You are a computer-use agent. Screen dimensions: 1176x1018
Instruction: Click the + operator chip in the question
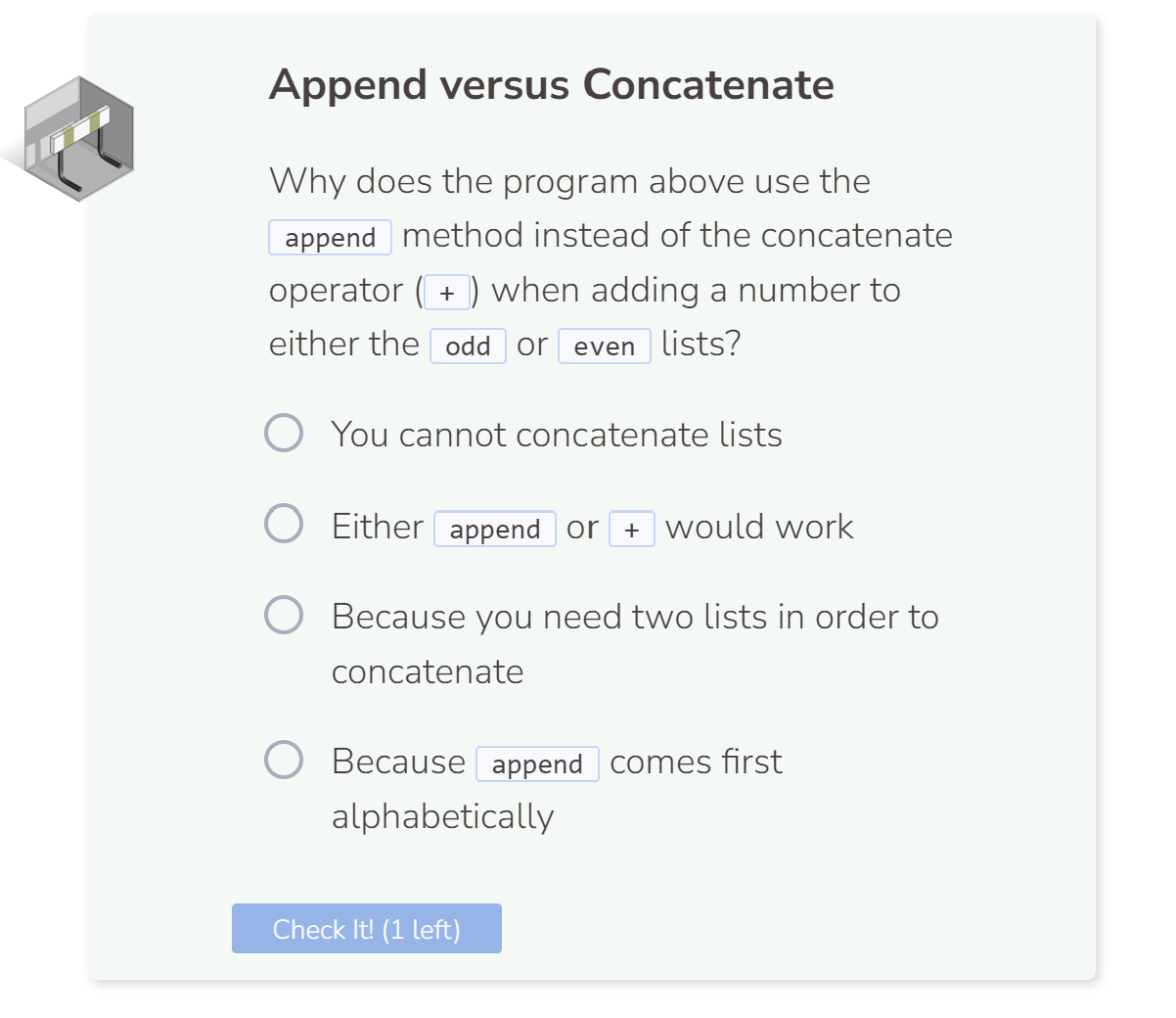click(447, 292)
